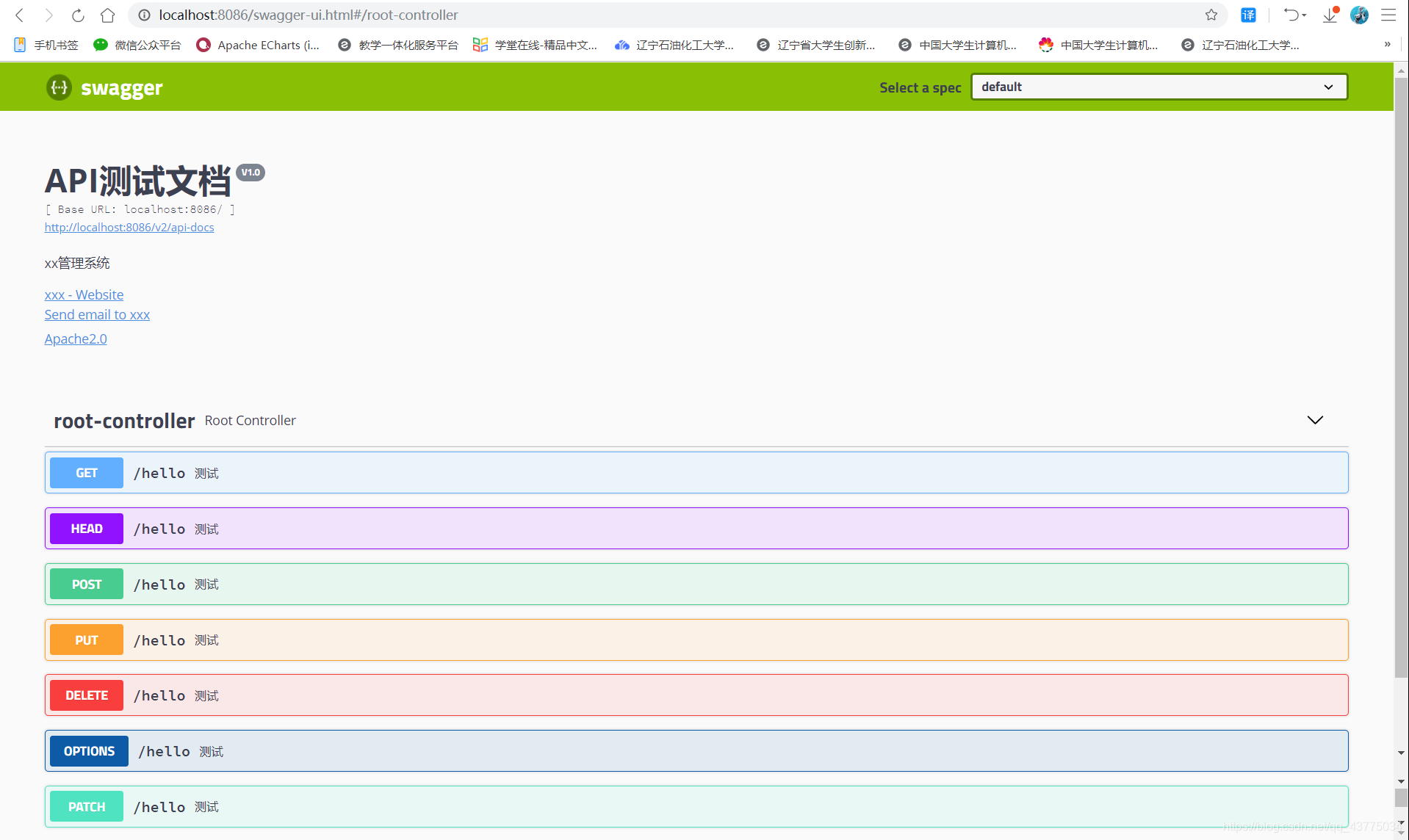The height and width of the screenshot is (840, 1409).
Task: Expand the PUT /hello operation
Action: tap(696, 640)
